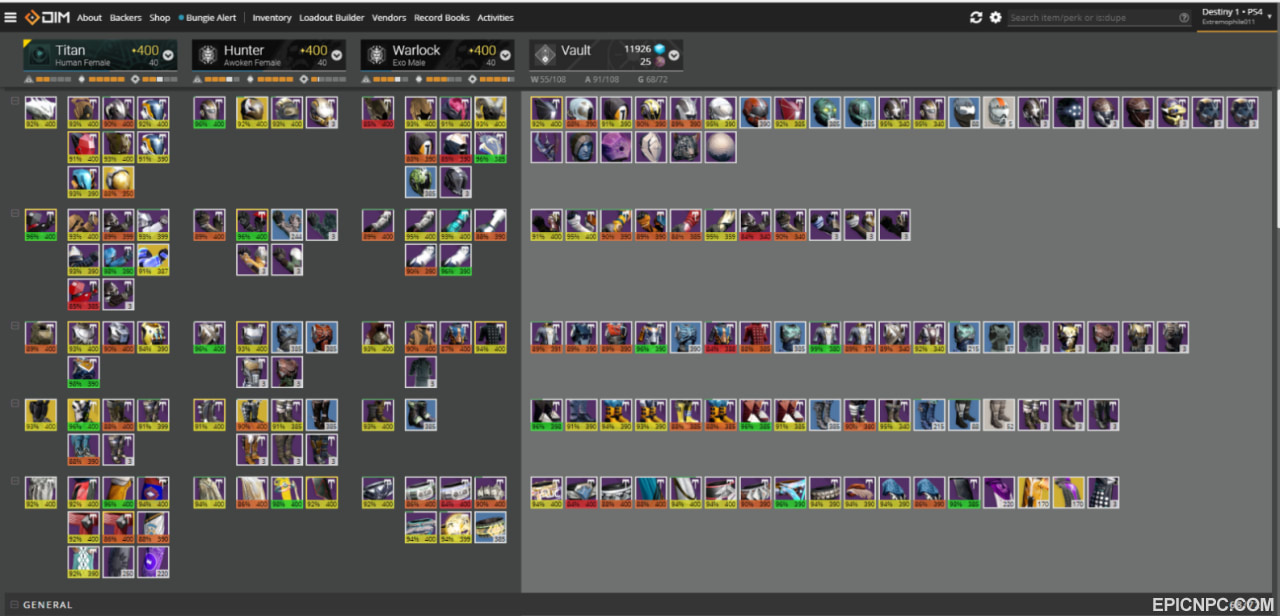The width and height of the screenshot is (1280, 616).
Task: Open the Record Books link
Action: pyautogui.click(x=442, y=17)
